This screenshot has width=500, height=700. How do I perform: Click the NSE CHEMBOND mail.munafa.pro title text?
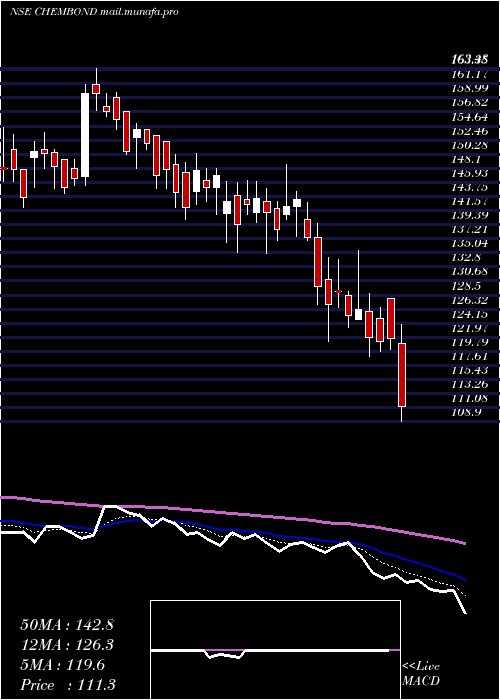pyautogui.click(x=94, y=12)
